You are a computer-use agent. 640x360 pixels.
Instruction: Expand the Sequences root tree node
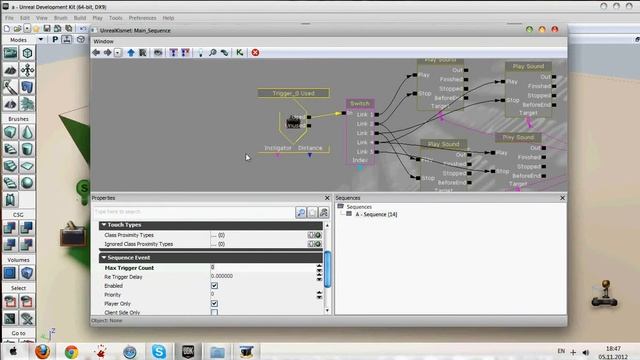tap(340, 207)
